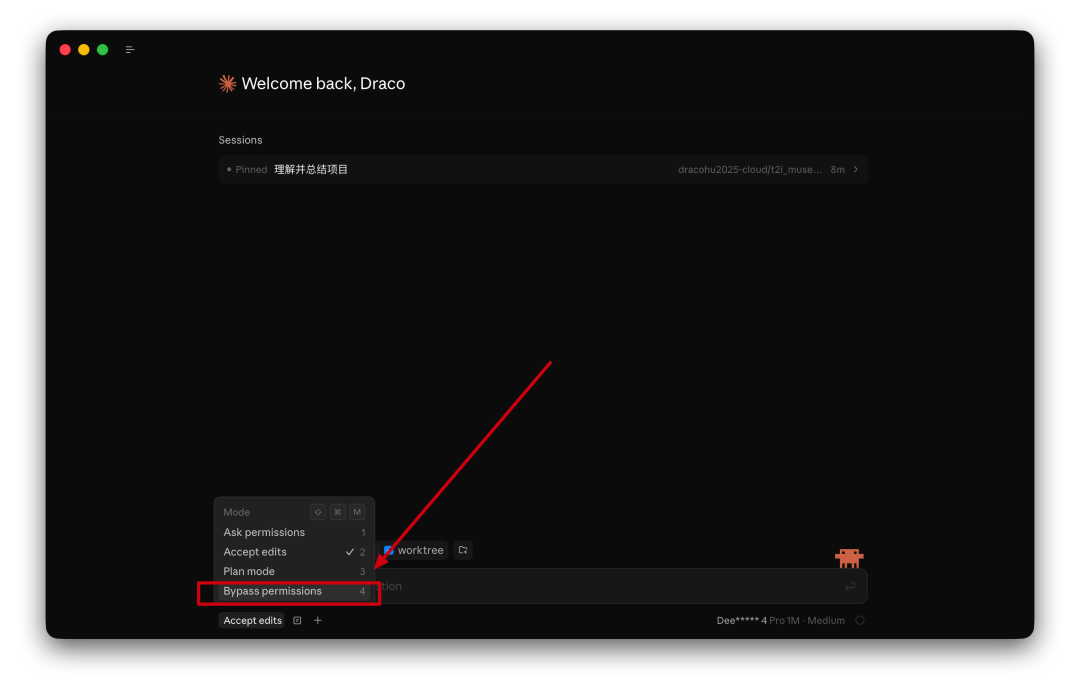Create a new worktree via the folder-plus icon

[x=462, y=550]
